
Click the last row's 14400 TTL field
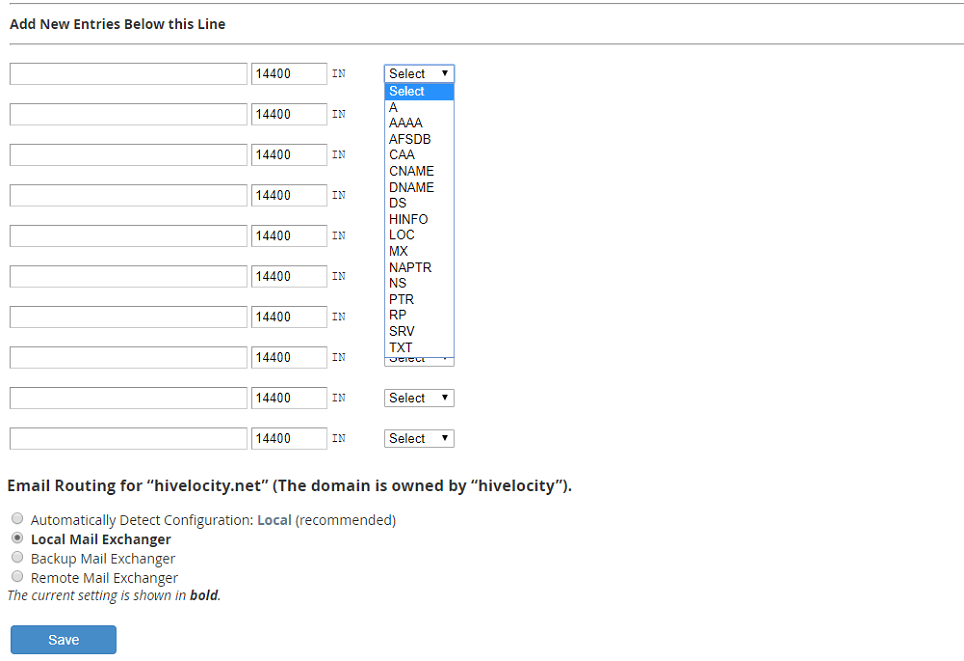288,439
